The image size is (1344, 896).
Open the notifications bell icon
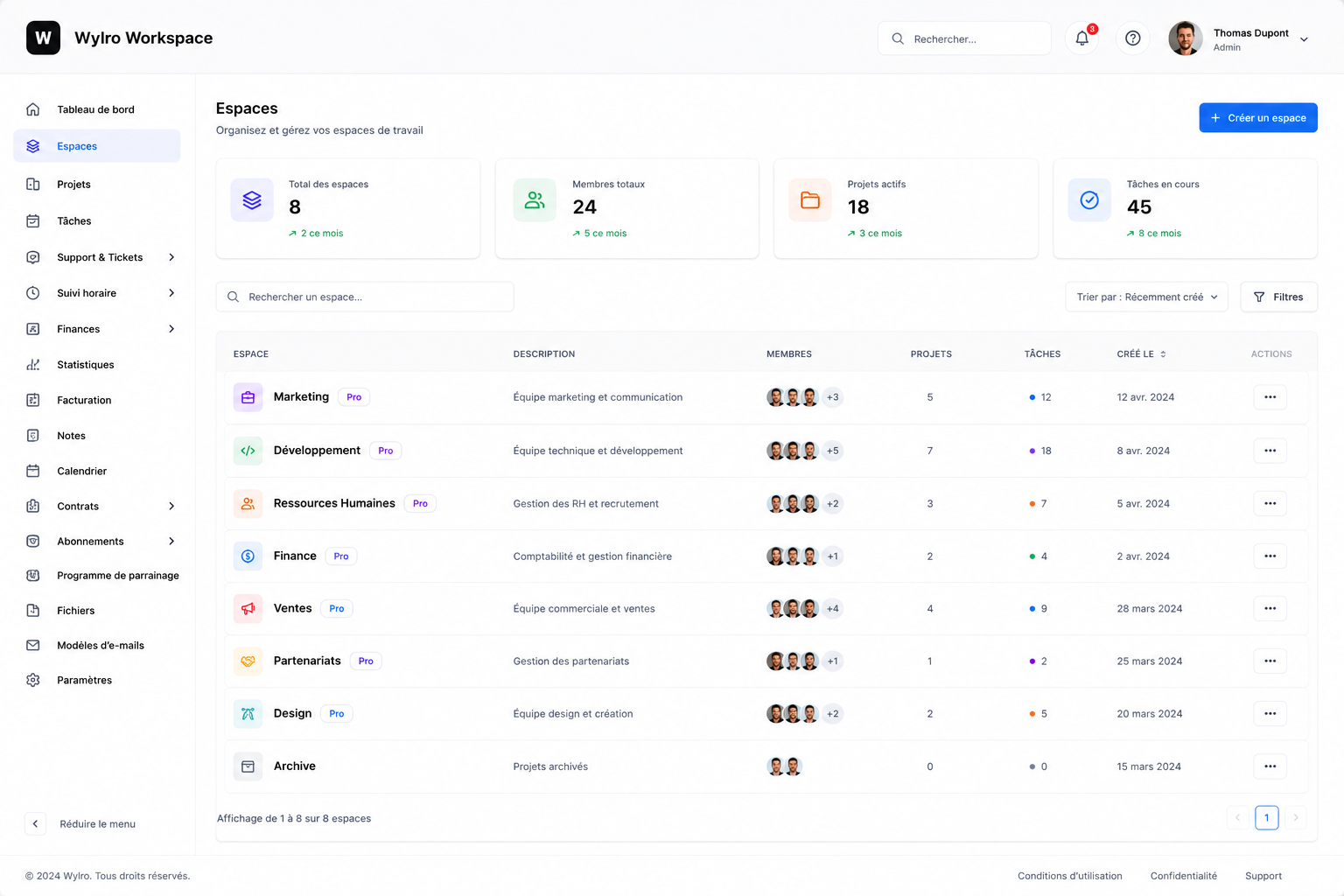[1082, 38]
